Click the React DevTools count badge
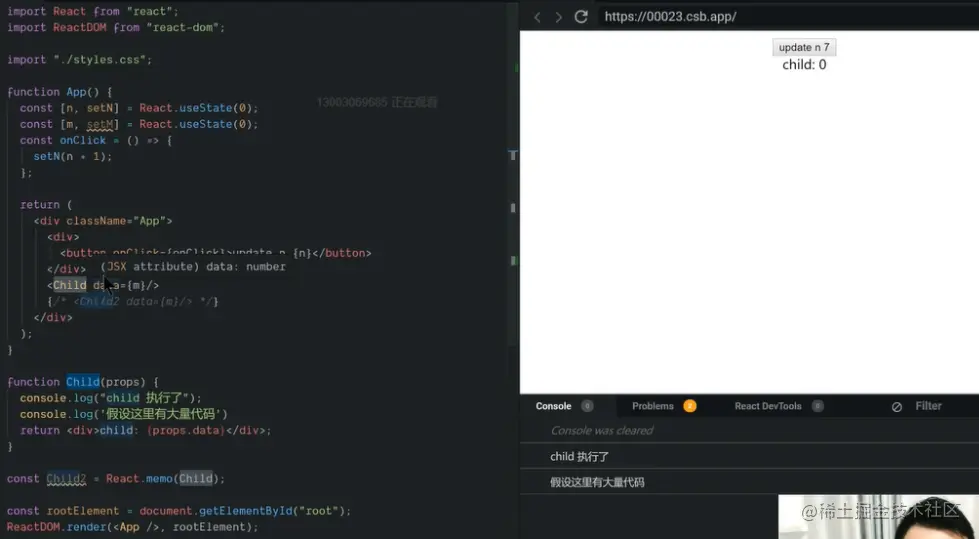This screenshot has height=539, width=979. (x=817, y=406)
